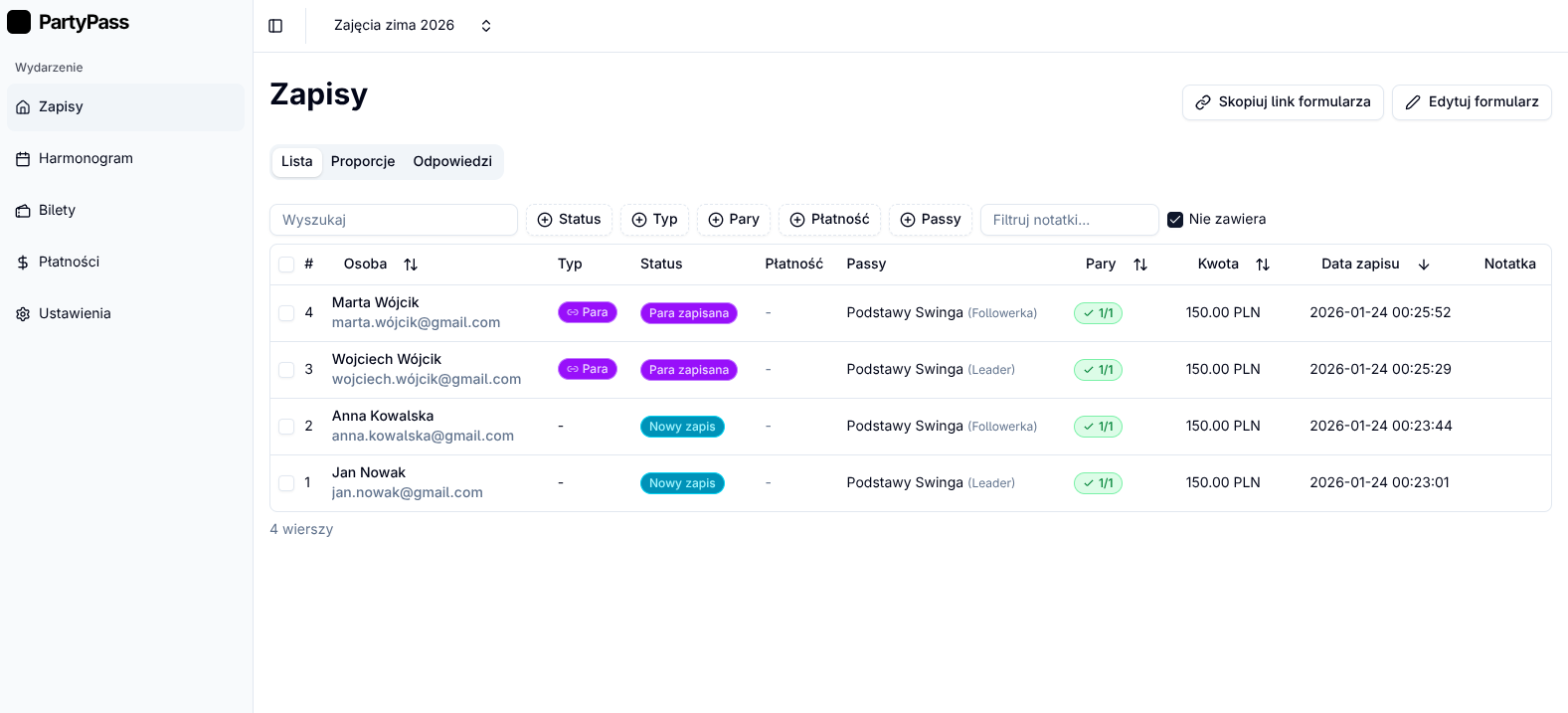Click the Kwota column header
The height and width of the screenshot is (713, 1568).
[x=1234, y=265]
